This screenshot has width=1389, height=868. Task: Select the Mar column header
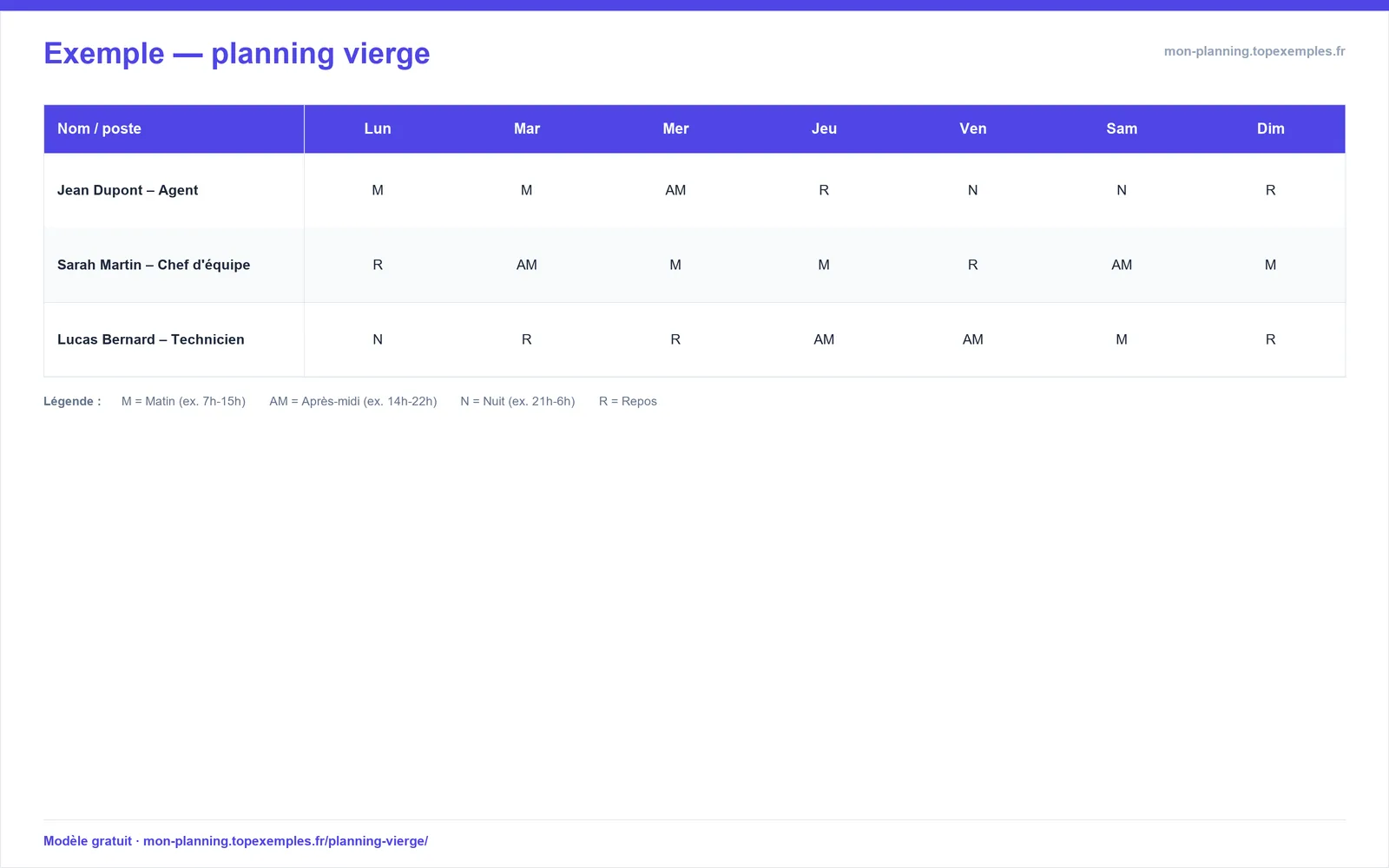527,128
